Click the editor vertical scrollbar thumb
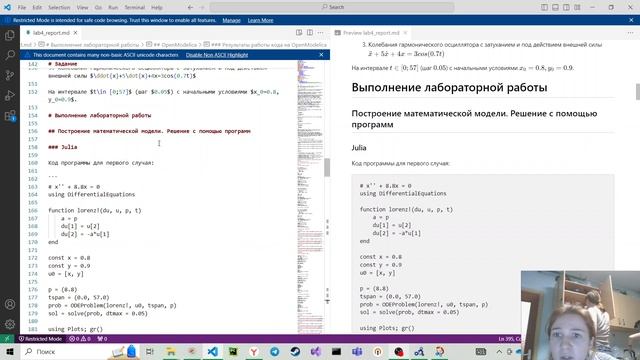 tap(327, 167)
